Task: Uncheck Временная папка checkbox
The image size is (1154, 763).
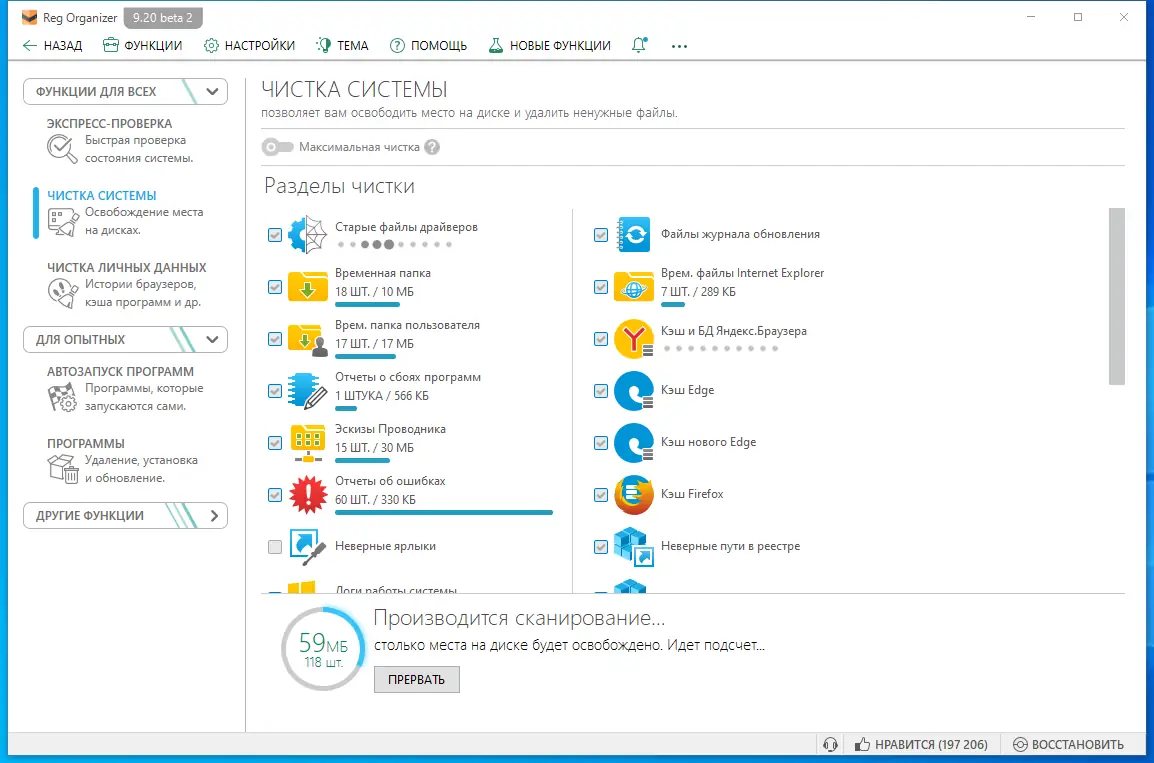Action: (x=275, y=287)
